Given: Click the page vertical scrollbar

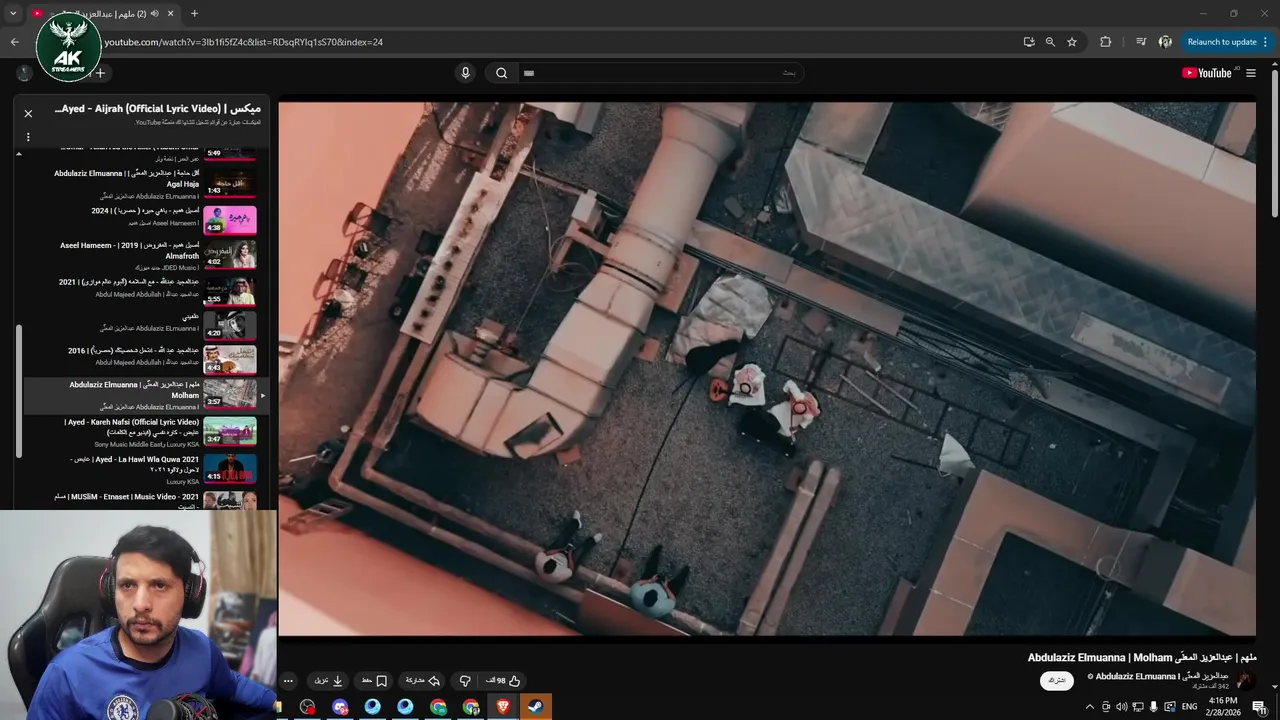Looking at the screenshot, I should tap(1274, 145).
